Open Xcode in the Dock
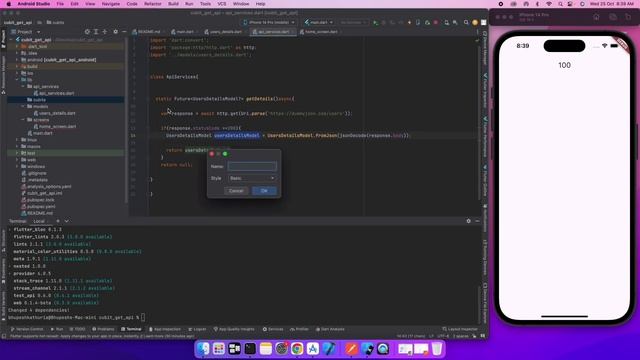Viewport: 640px width, 360px height. pos(329,349)
